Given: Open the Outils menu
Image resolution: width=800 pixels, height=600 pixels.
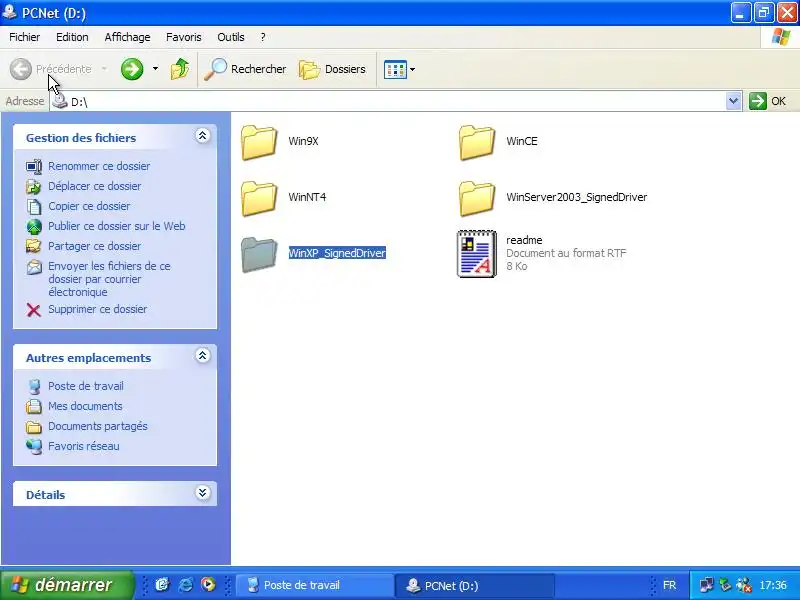Looking at the screenshot, I should (x=231, y=37).
